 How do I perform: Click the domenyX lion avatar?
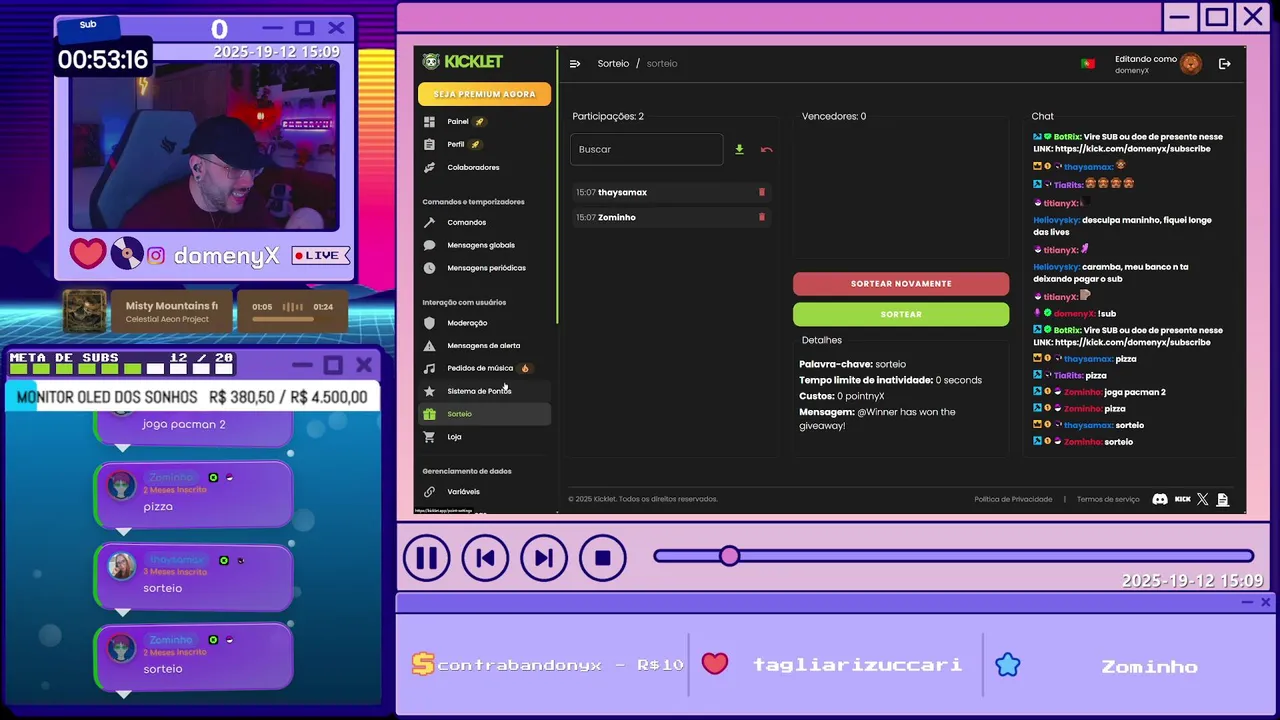[1190, 64]
